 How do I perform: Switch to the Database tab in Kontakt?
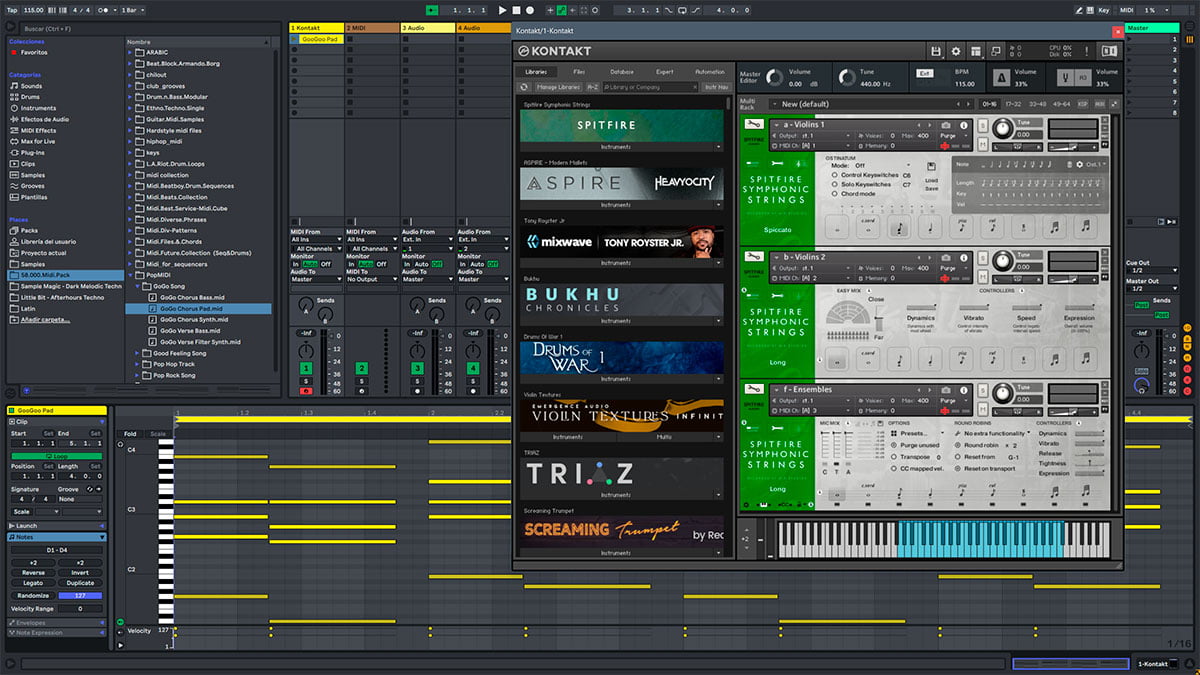(x=622, y=72)
